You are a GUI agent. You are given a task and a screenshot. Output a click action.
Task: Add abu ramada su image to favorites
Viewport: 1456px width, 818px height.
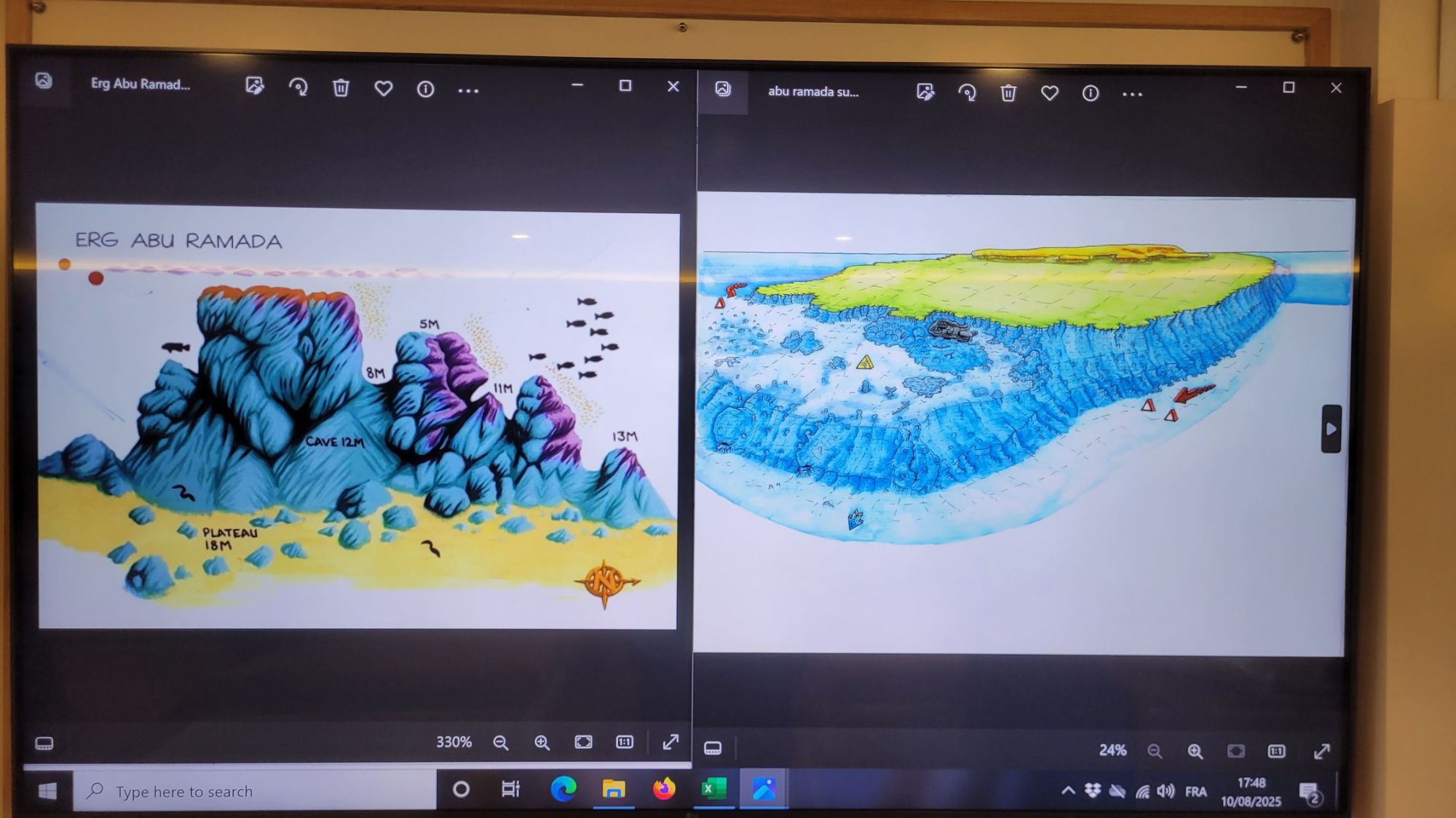coord(1049,93)
